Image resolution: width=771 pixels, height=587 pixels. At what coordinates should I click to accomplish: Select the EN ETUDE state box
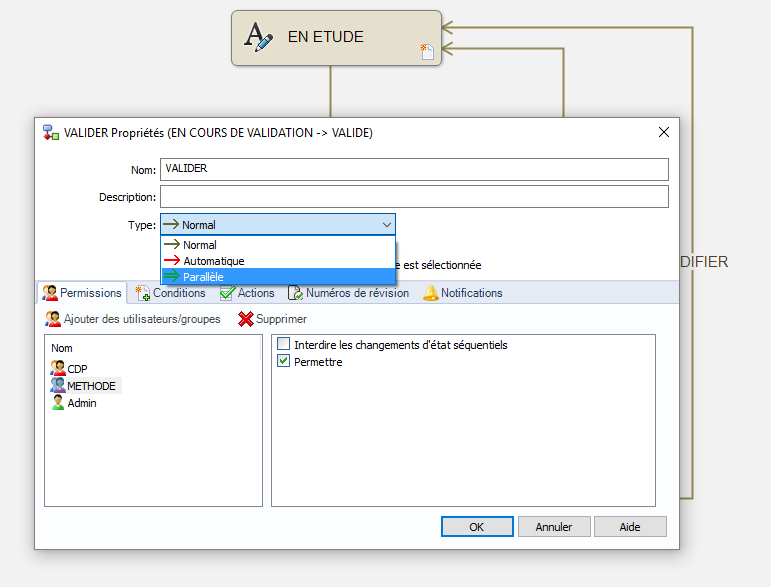point(336,38)
